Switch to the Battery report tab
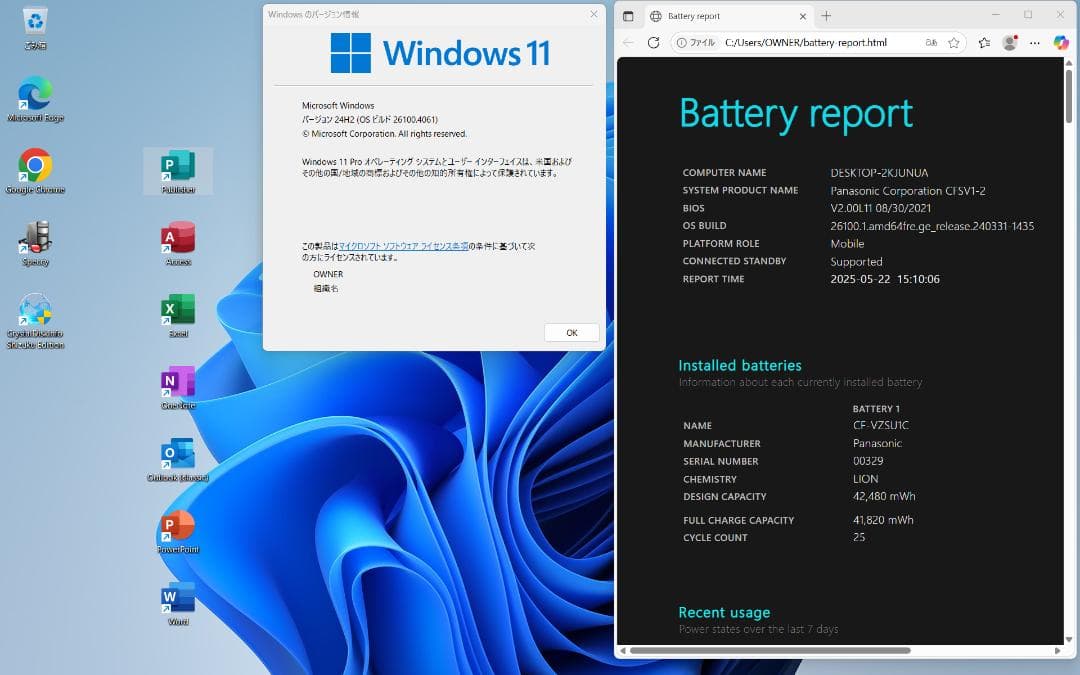 720,16
